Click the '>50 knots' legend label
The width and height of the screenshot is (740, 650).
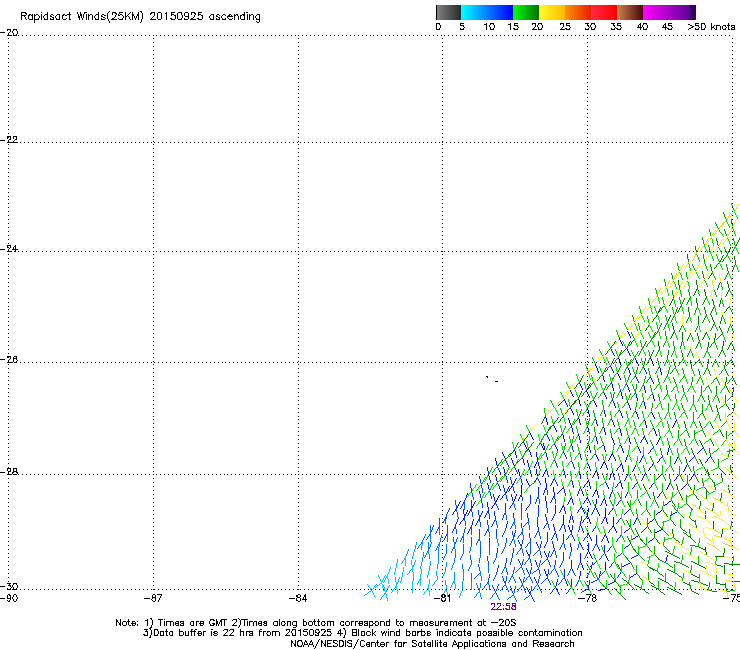[711, 27]
